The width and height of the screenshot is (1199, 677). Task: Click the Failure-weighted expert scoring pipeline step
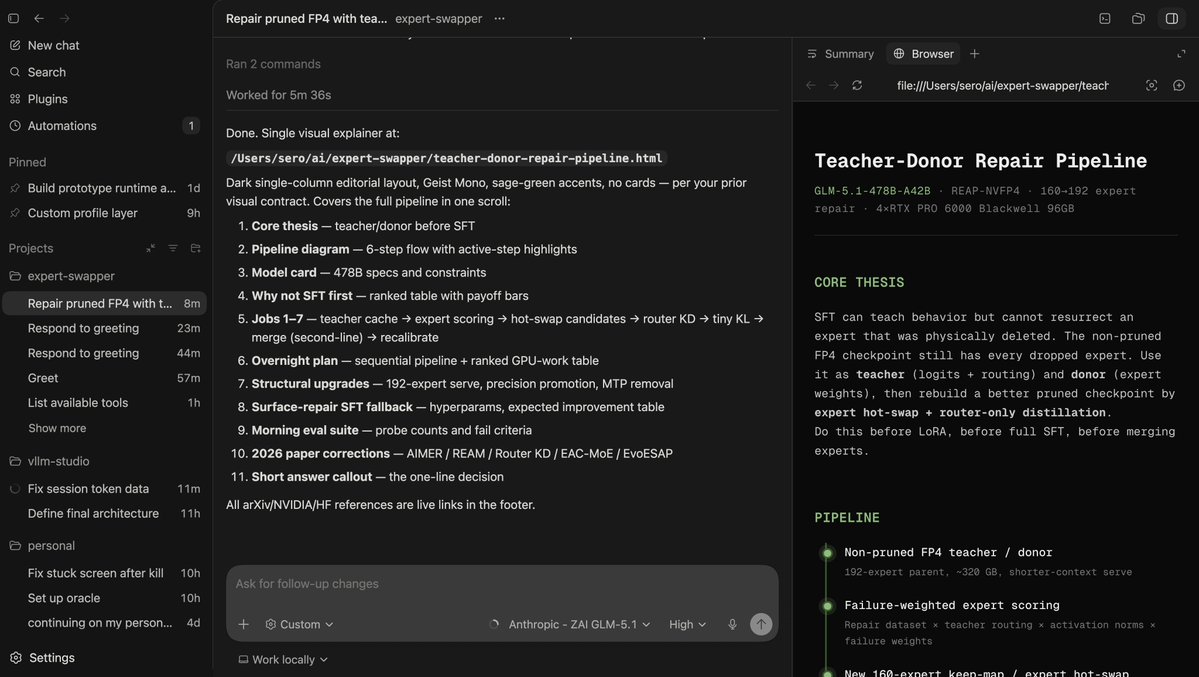coord(951,605)
